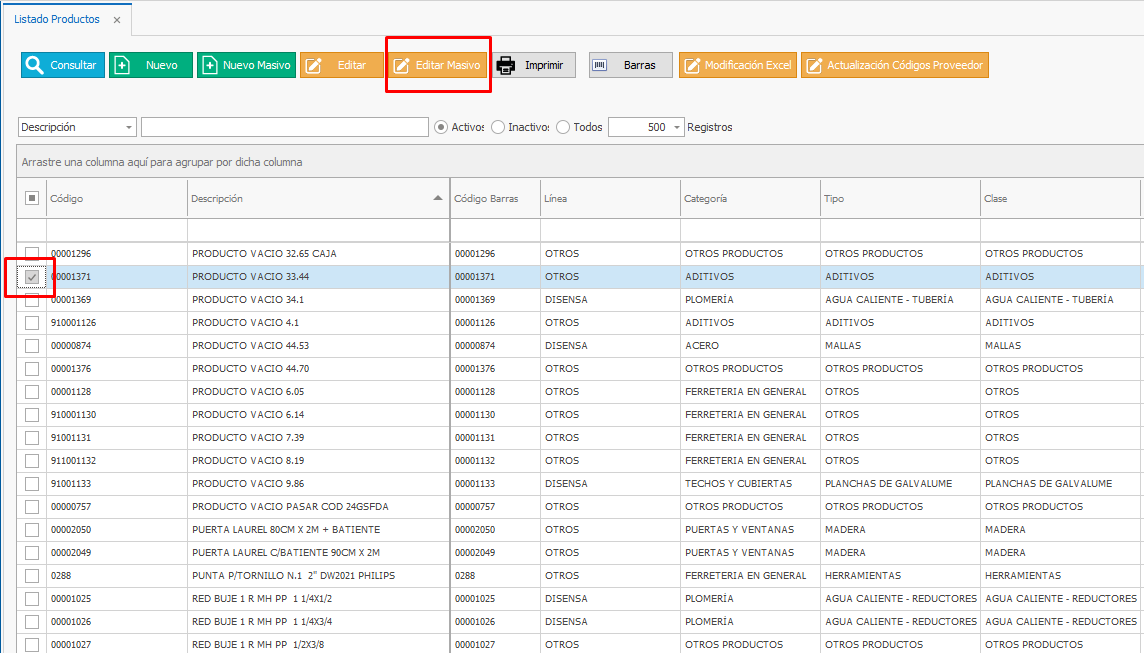Select the Inactivos radio button

point(498,128)
